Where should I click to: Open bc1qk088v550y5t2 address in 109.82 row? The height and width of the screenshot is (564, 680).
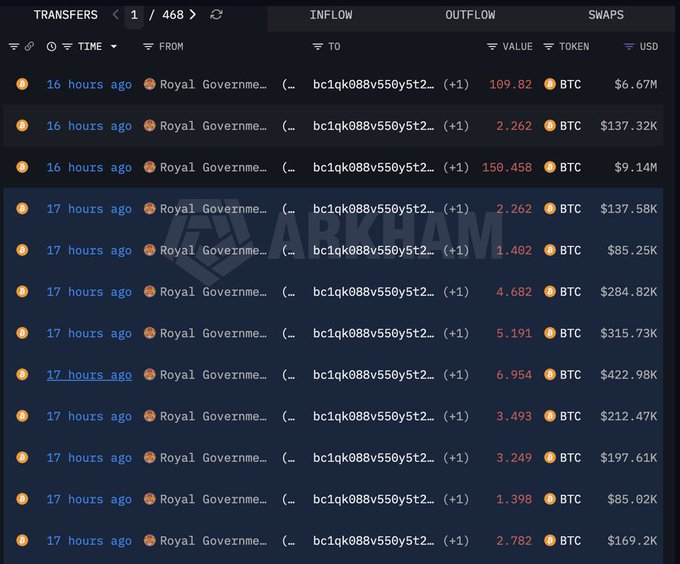(x=373, y=84)
